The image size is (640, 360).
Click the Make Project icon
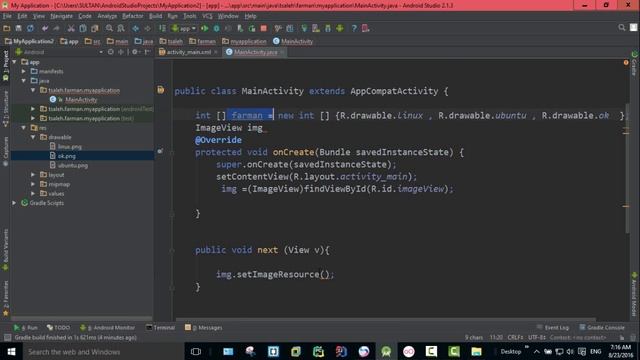coord(162,28)
